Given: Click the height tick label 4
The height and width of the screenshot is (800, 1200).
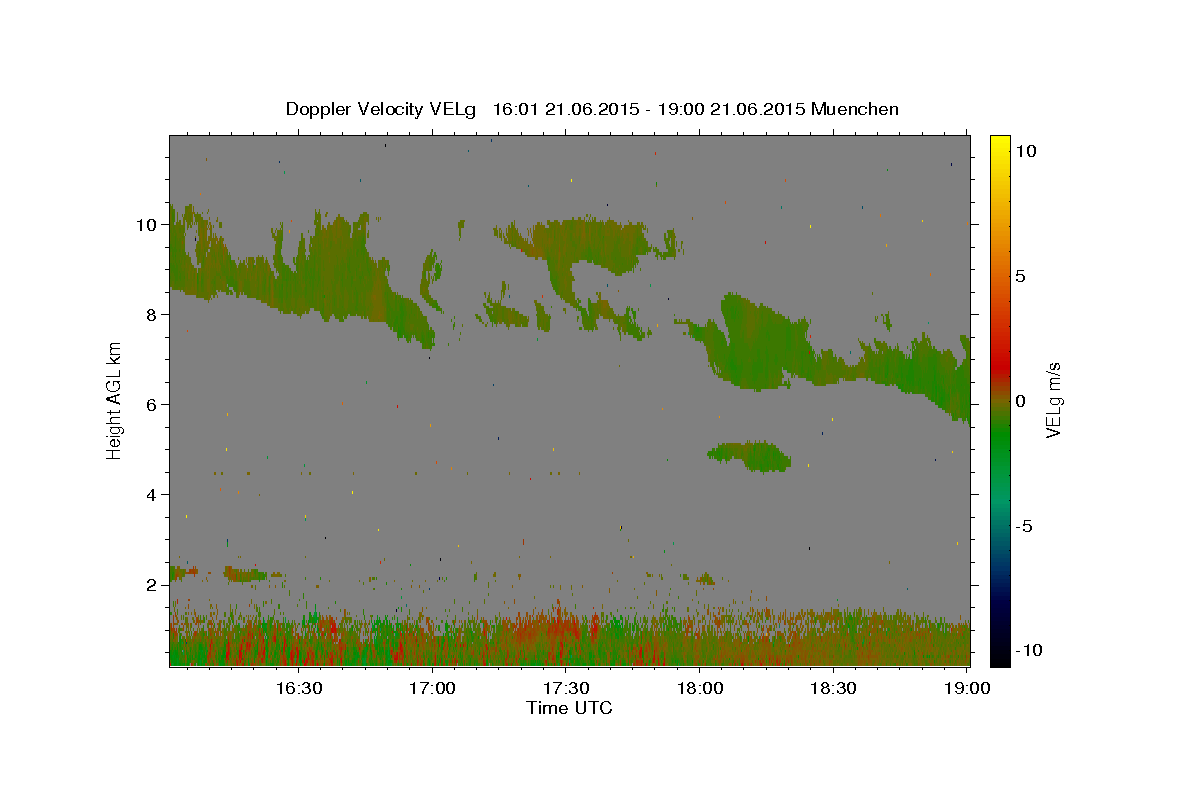Looking at the screenshot, I should point(153,494).
